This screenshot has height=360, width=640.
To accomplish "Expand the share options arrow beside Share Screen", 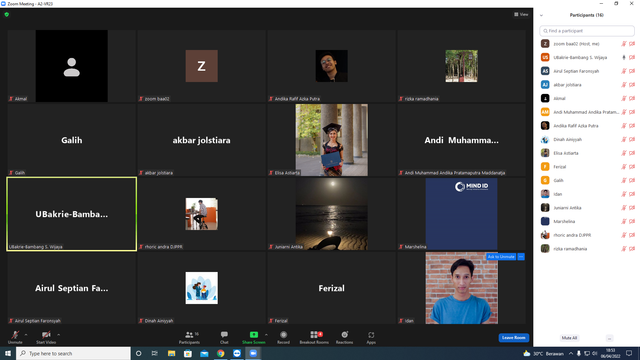I will pos(266,335).
